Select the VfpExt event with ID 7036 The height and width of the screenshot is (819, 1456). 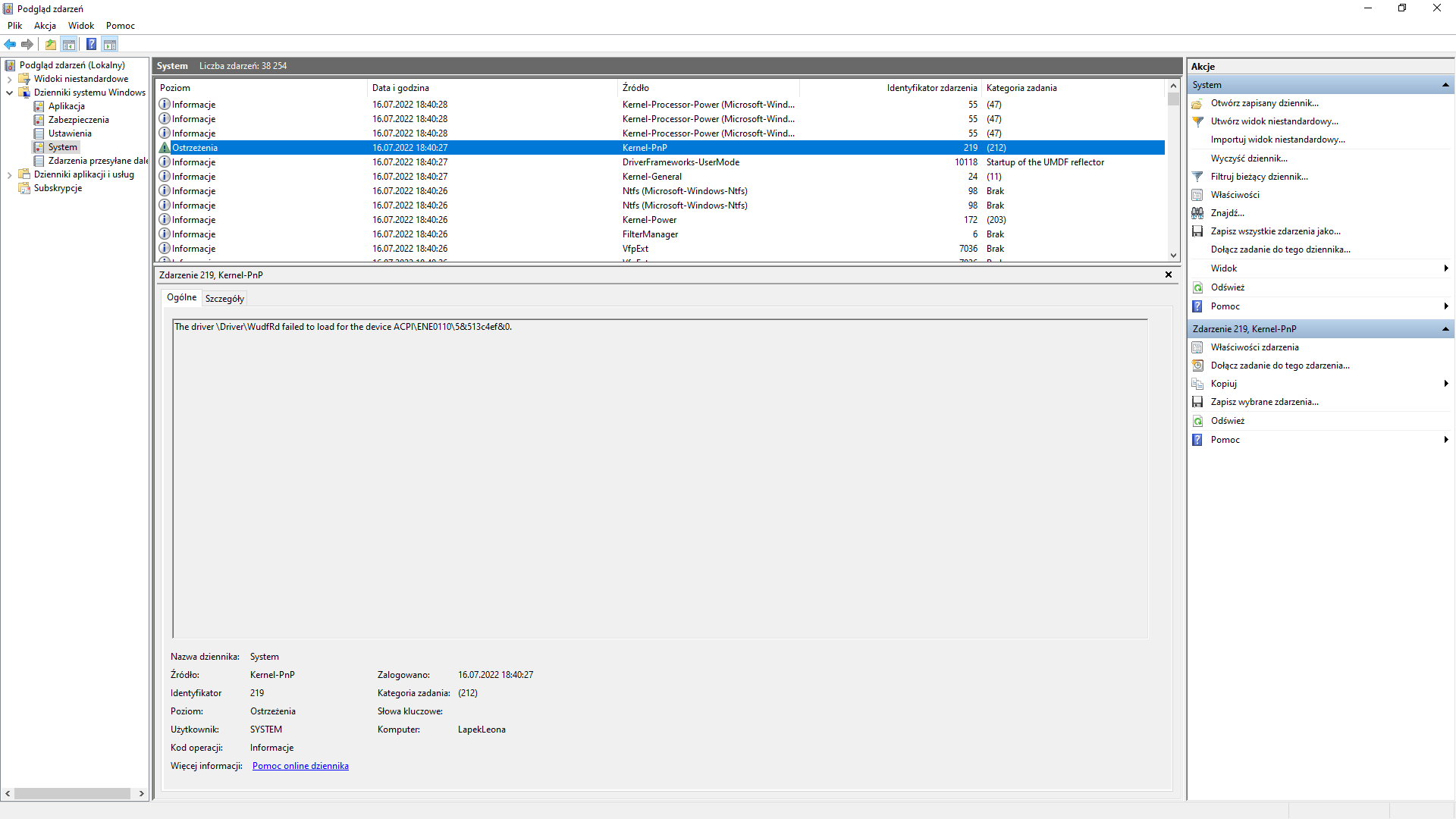pyautogui.click(x=661, y=249)
